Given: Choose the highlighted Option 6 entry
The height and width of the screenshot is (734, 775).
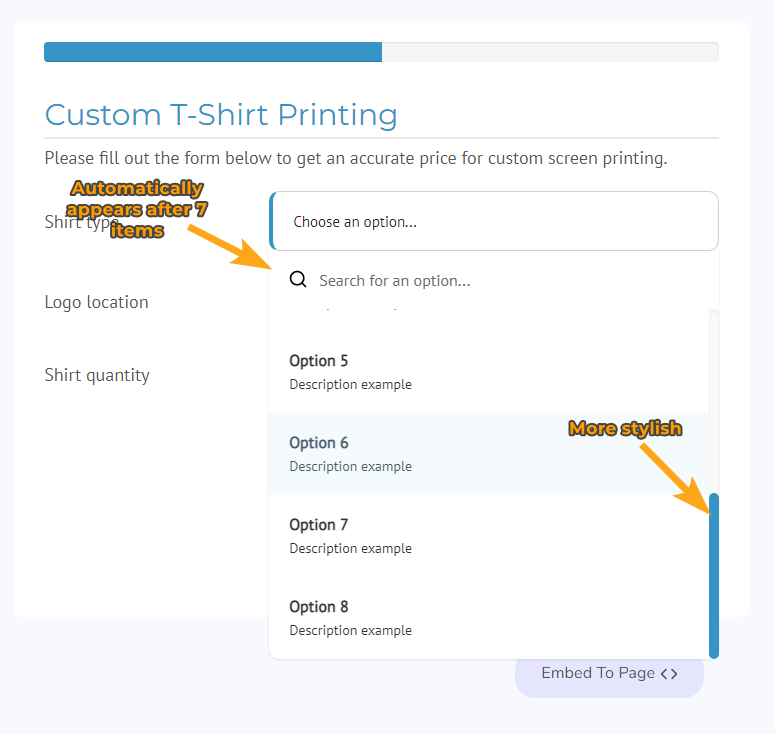Looking at the screenshot, I should point(489,454).
